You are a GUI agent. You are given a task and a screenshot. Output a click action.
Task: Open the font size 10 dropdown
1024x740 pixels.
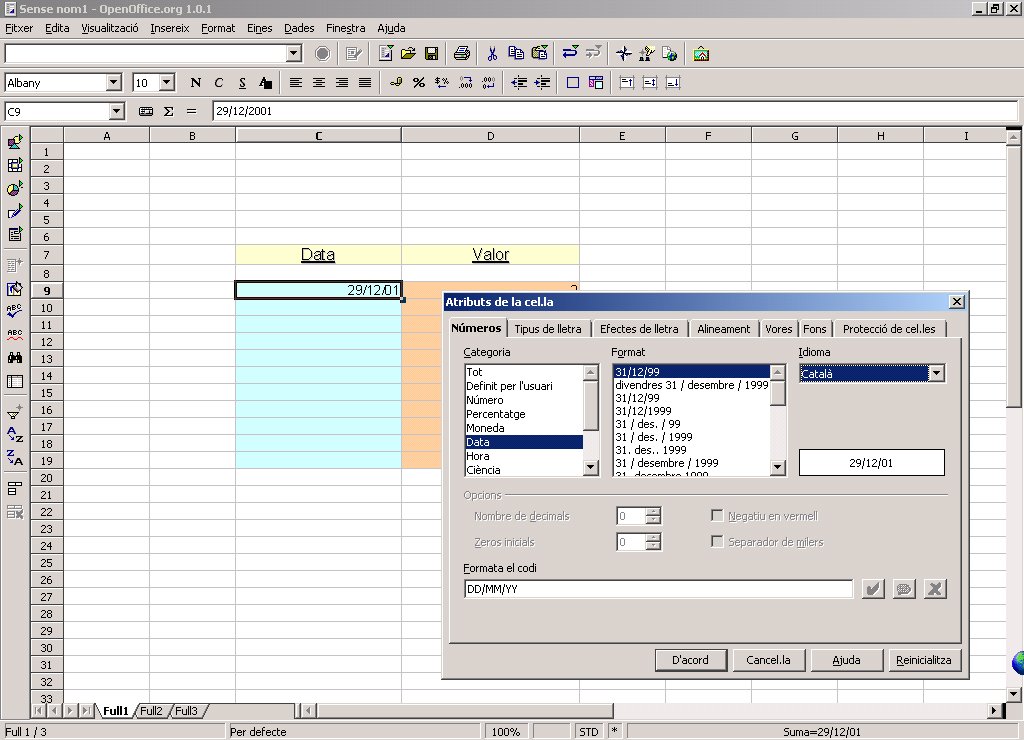tap(166, 83)
